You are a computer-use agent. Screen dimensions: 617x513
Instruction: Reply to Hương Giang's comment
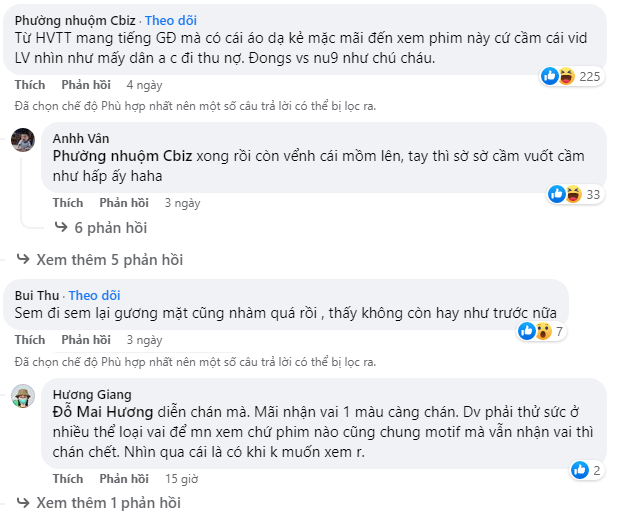tap(123, 478)
